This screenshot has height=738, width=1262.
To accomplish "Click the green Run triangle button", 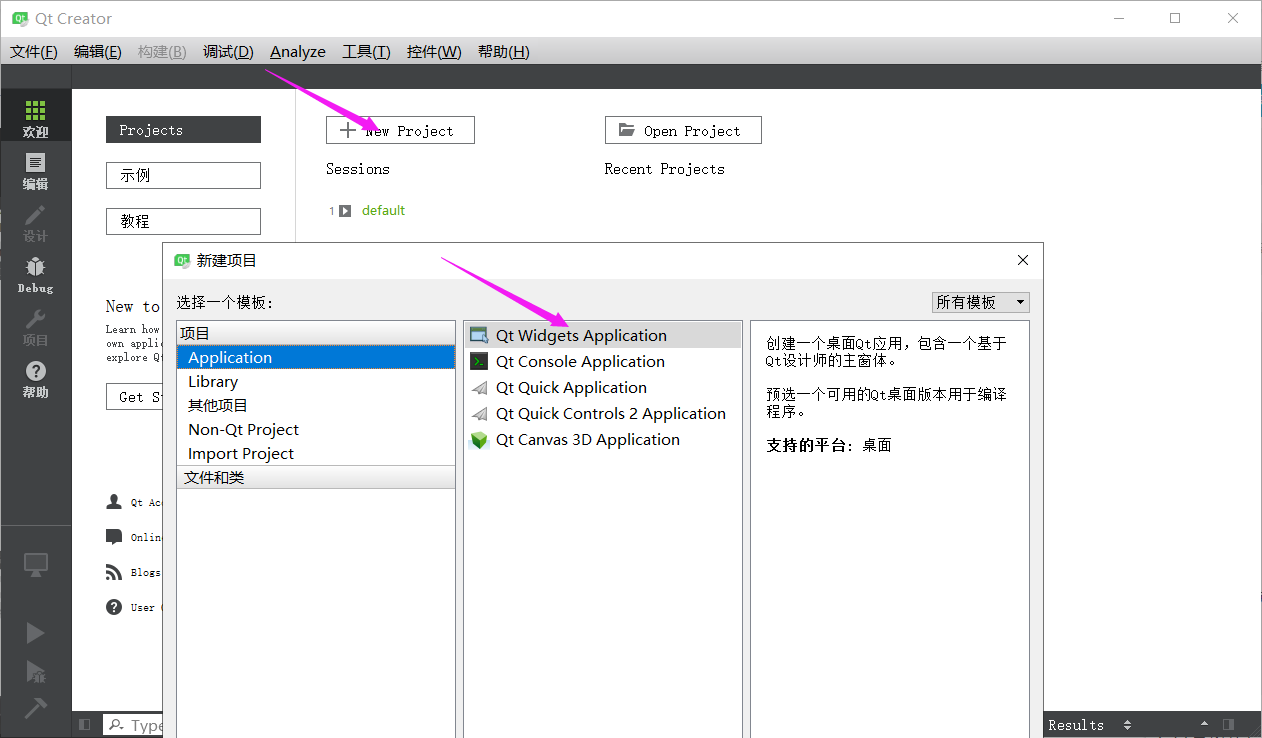I will point(35,632).
